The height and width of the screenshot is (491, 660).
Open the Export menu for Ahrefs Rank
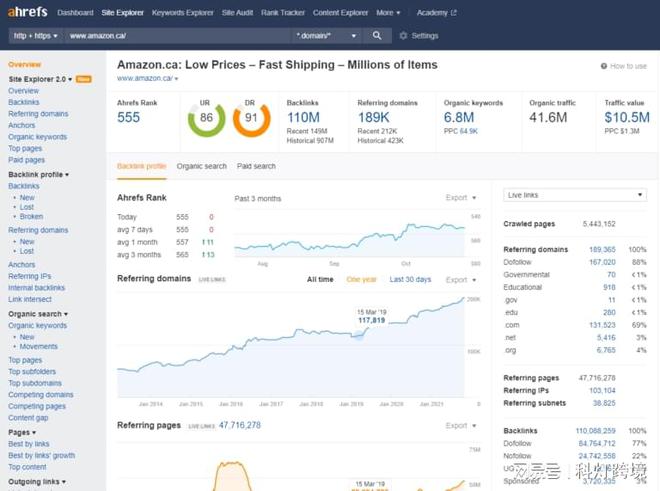[461, 198]
